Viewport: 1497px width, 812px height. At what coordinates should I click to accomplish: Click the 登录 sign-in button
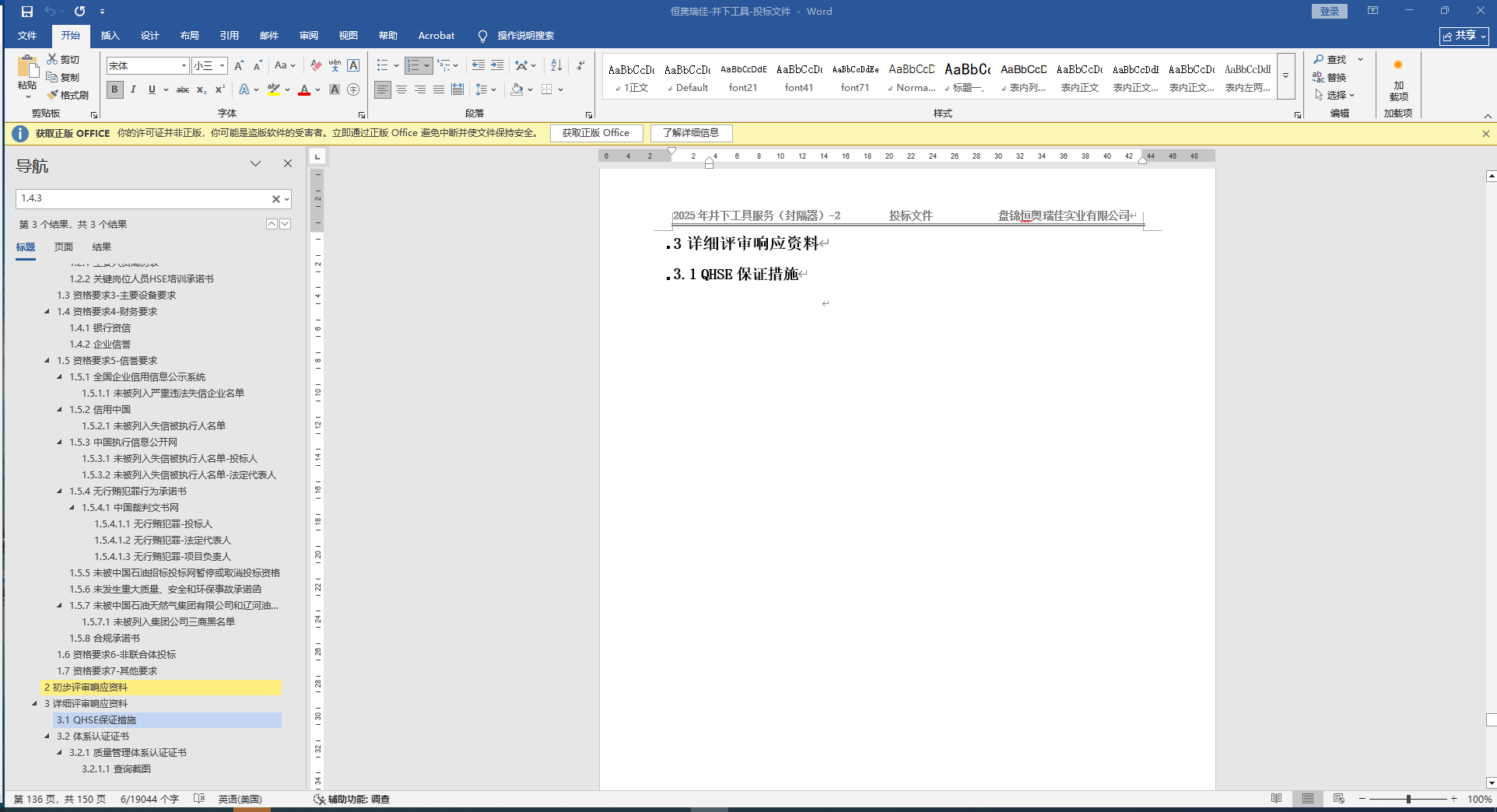[1330, 12]
